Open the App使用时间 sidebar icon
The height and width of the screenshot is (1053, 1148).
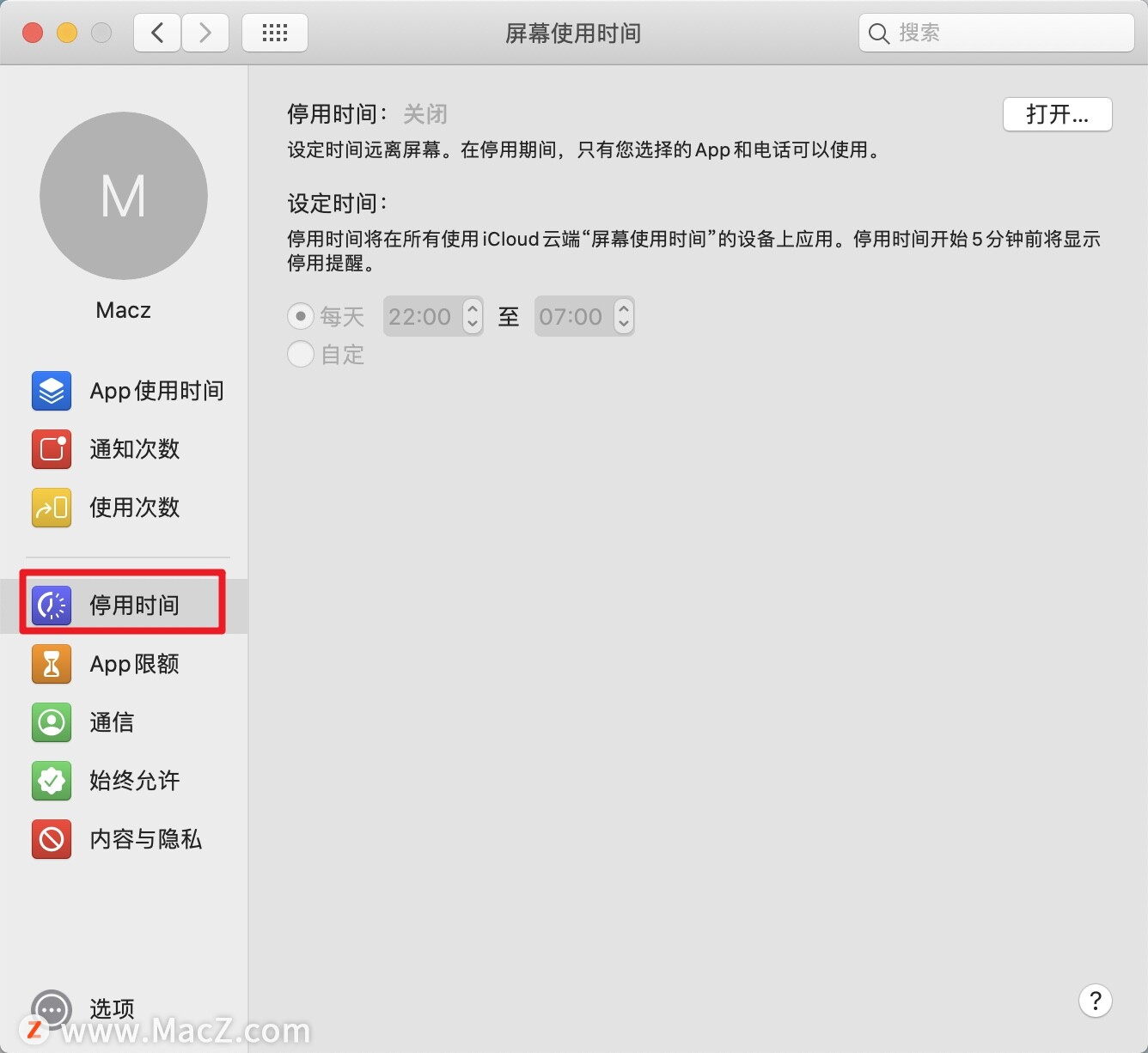[x=52, y=391]
